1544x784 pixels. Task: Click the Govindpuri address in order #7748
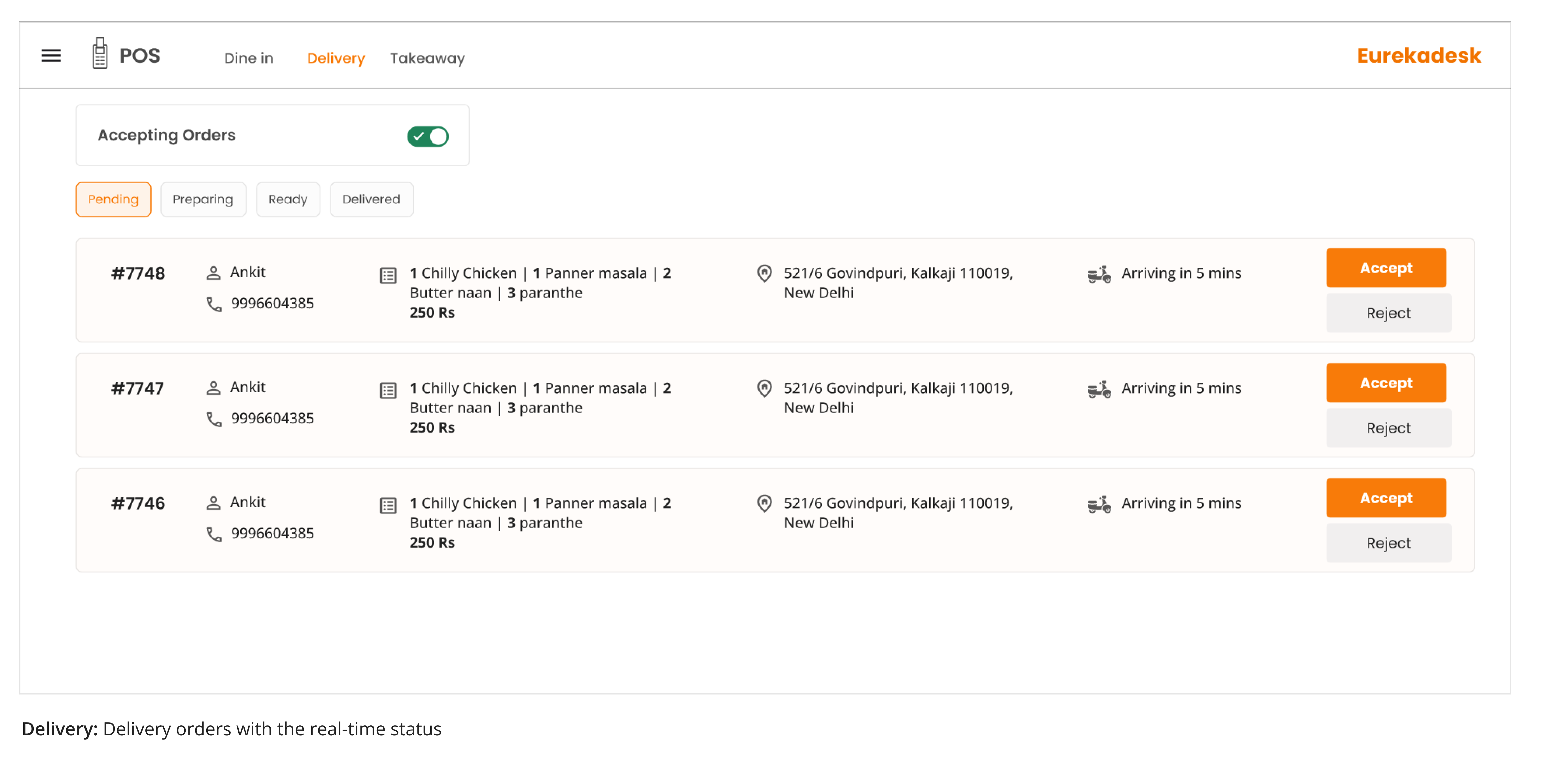click(898, 283)
